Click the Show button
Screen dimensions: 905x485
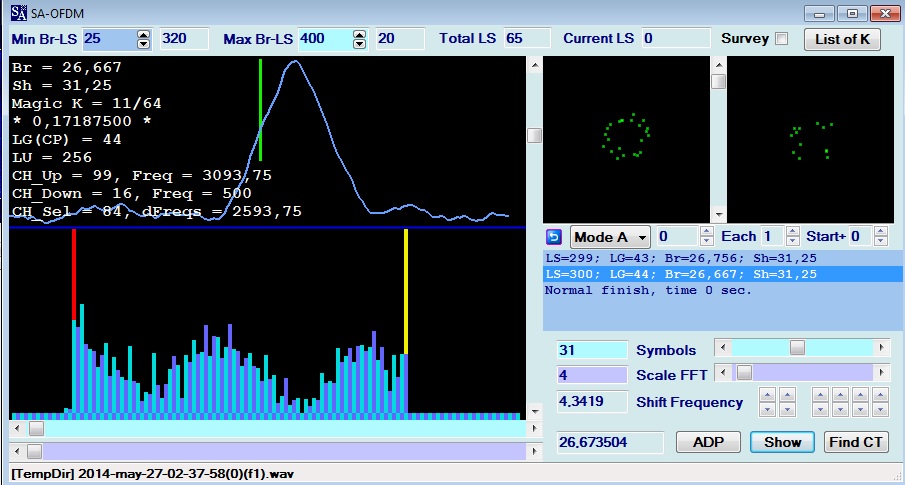(x=783, y=442)
